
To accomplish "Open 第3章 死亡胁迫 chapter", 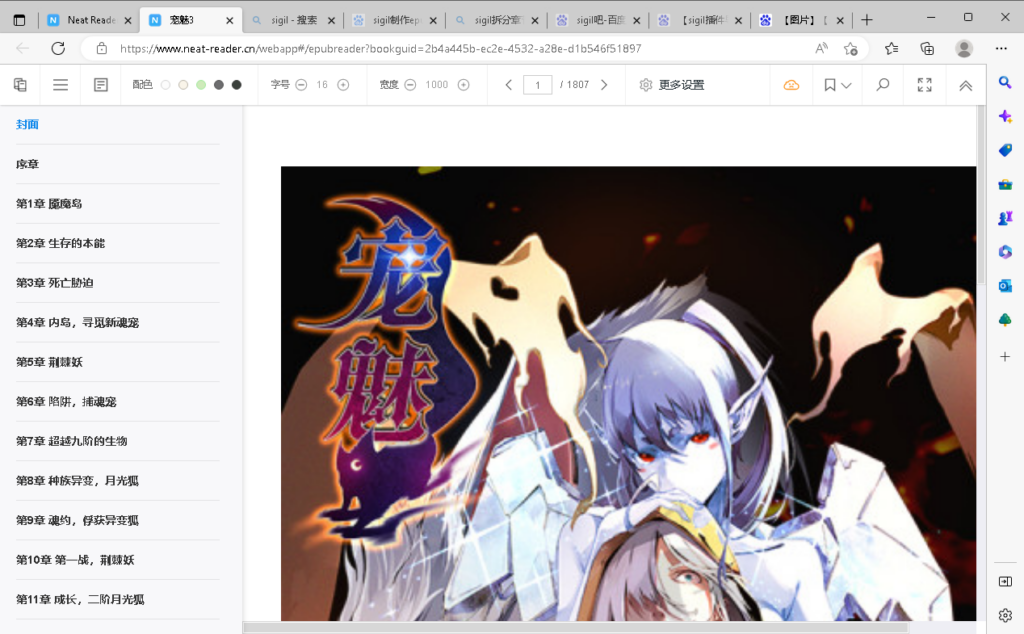I will pos(55,283).
